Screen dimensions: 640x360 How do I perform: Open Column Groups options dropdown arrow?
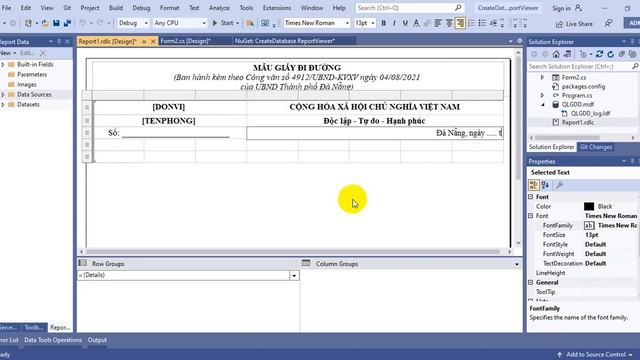tap(517, 264)
